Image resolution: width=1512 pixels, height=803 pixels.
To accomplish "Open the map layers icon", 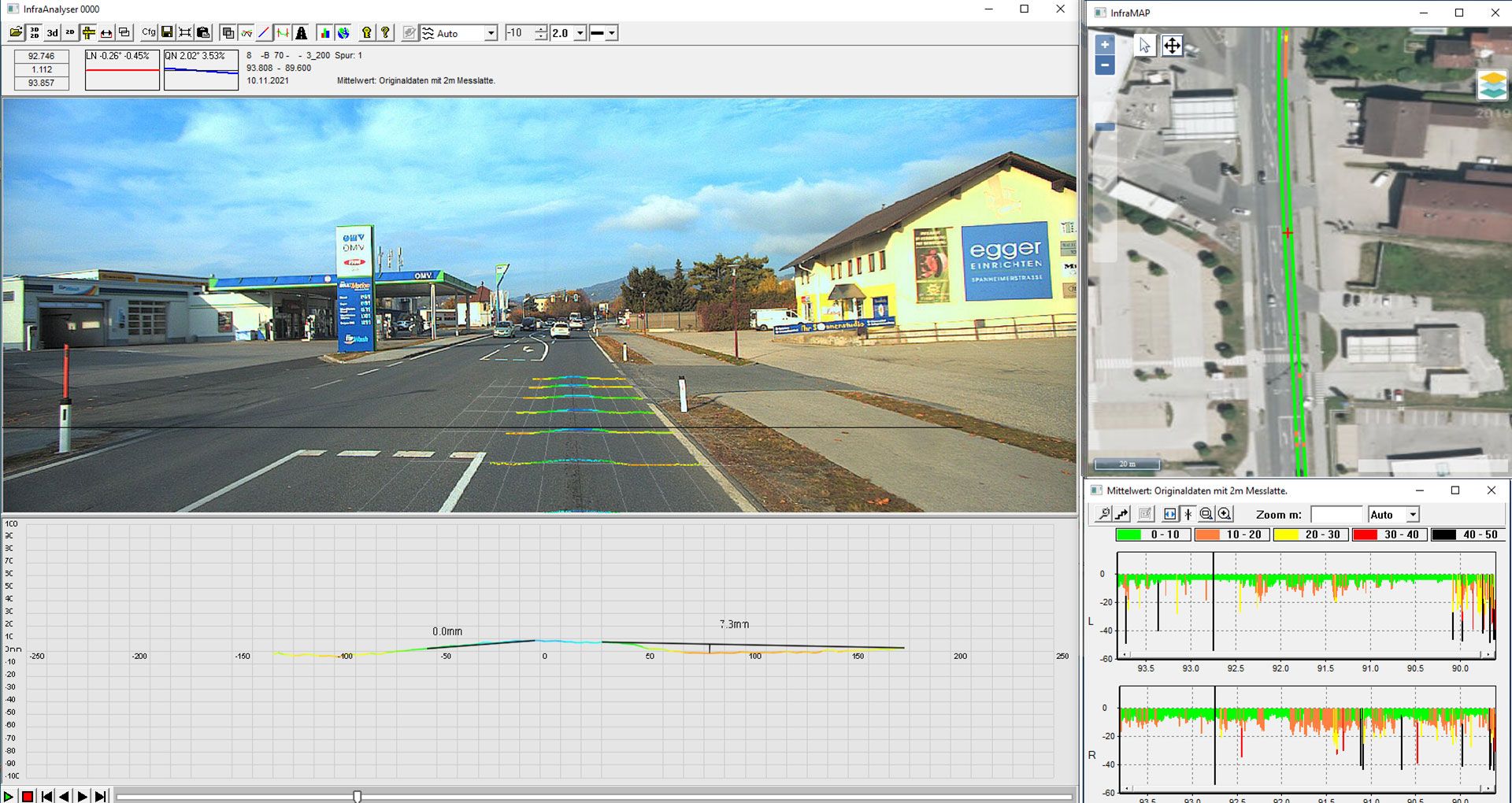I will click(x=1492, y=85).
